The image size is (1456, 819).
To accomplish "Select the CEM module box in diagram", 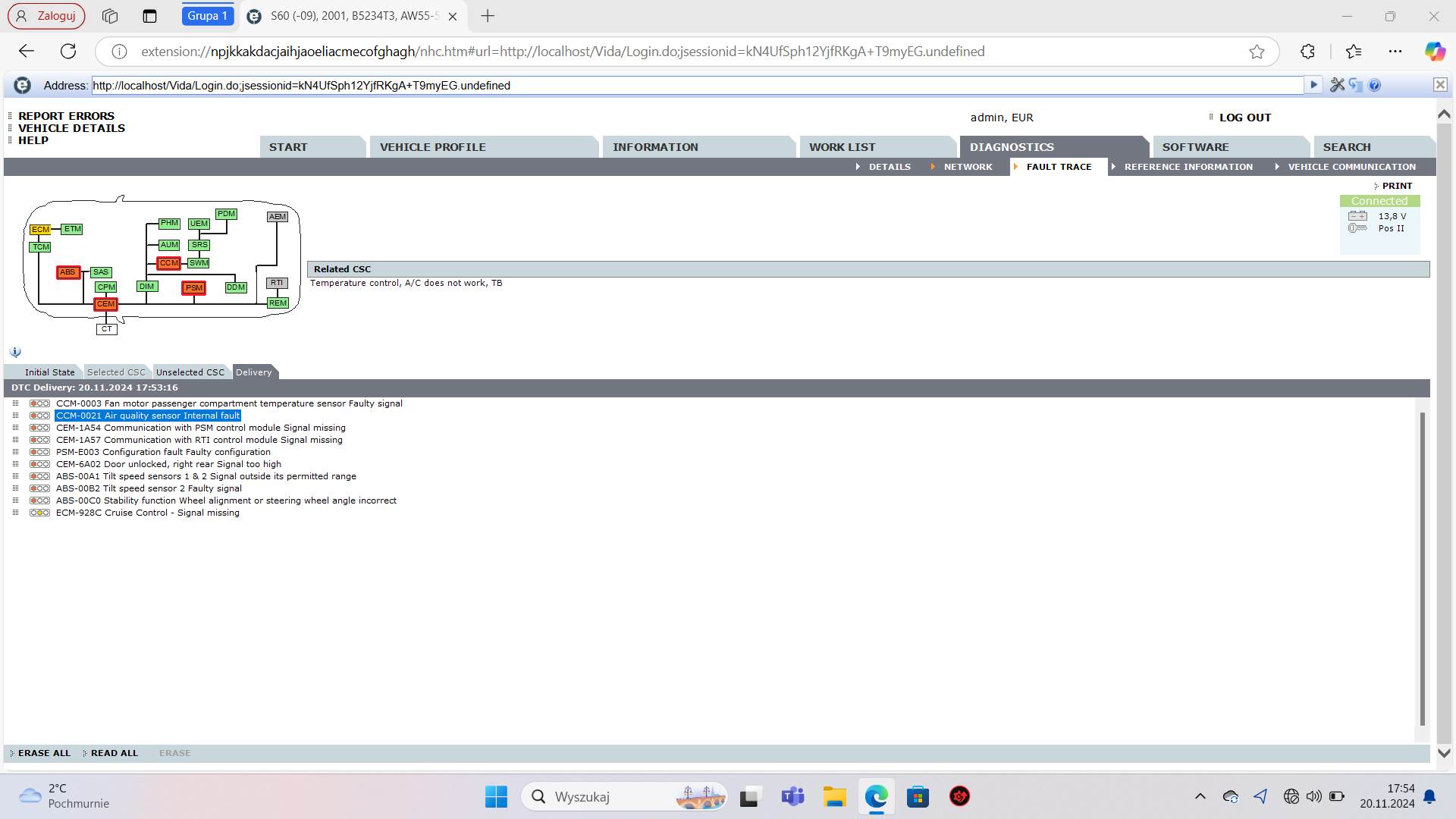I will coord(105,304).
